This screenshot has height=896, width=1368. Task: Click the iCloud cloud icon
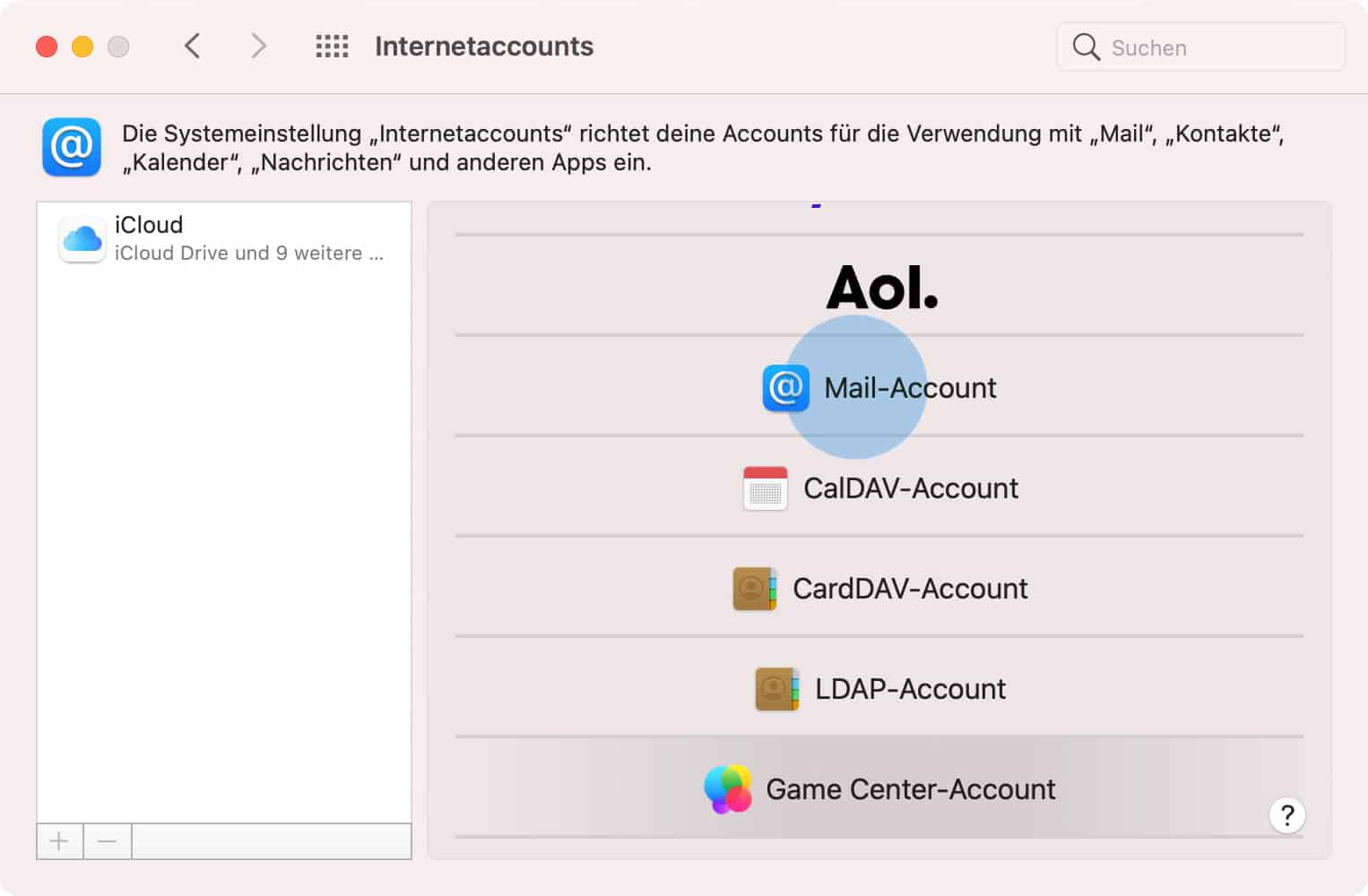point(82,238)
